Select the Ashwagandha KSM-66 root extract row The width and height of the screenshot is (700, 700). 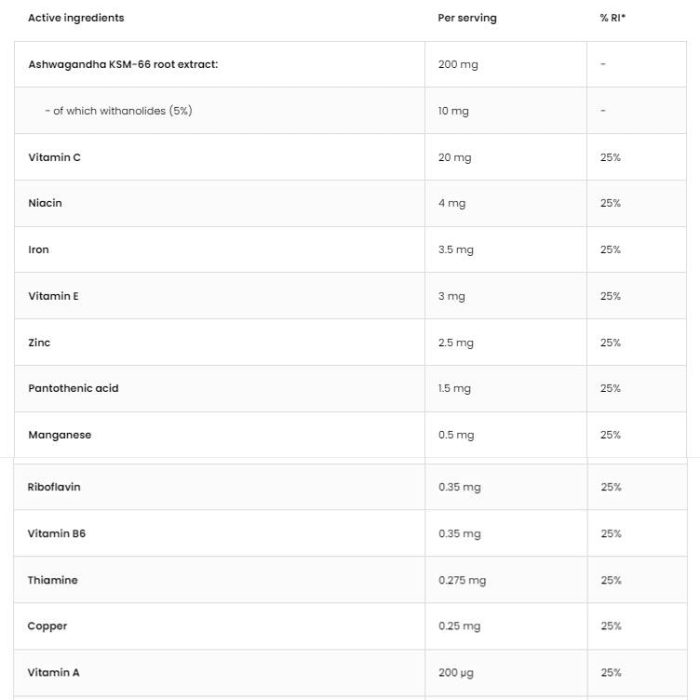(350, 64)
